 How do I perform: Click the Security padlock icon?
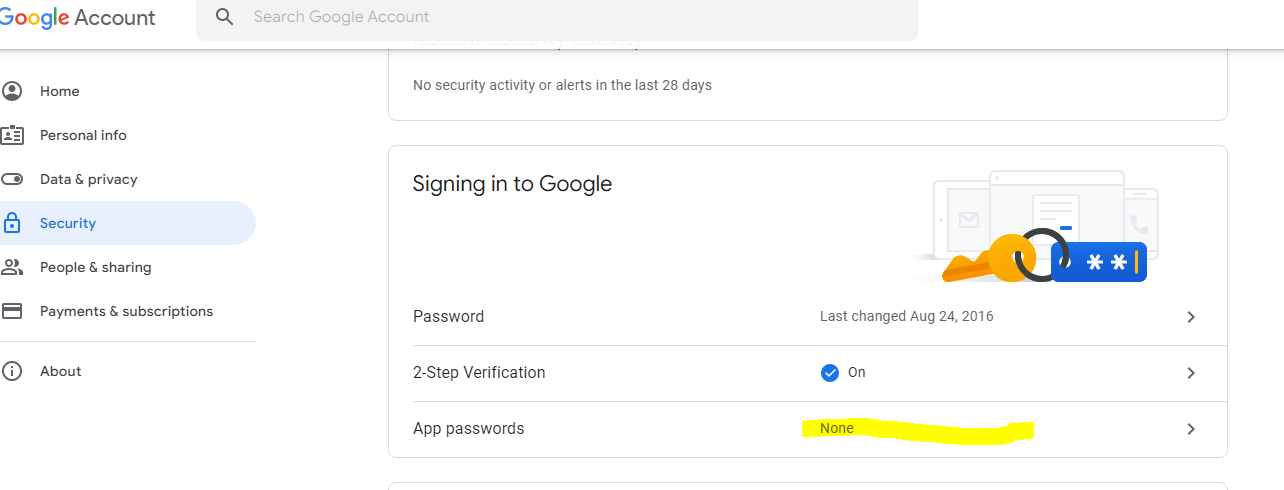pos(12,223)
